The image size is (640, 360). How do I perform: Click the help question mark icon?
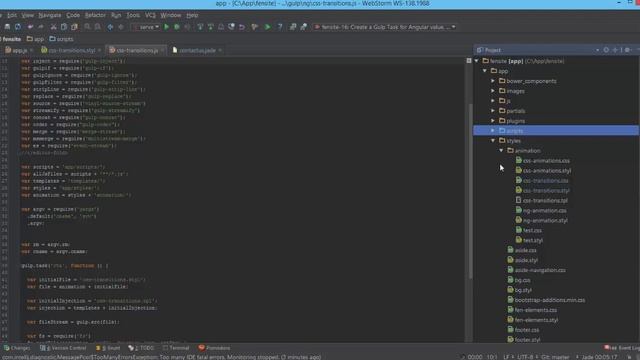coord(280,27)
